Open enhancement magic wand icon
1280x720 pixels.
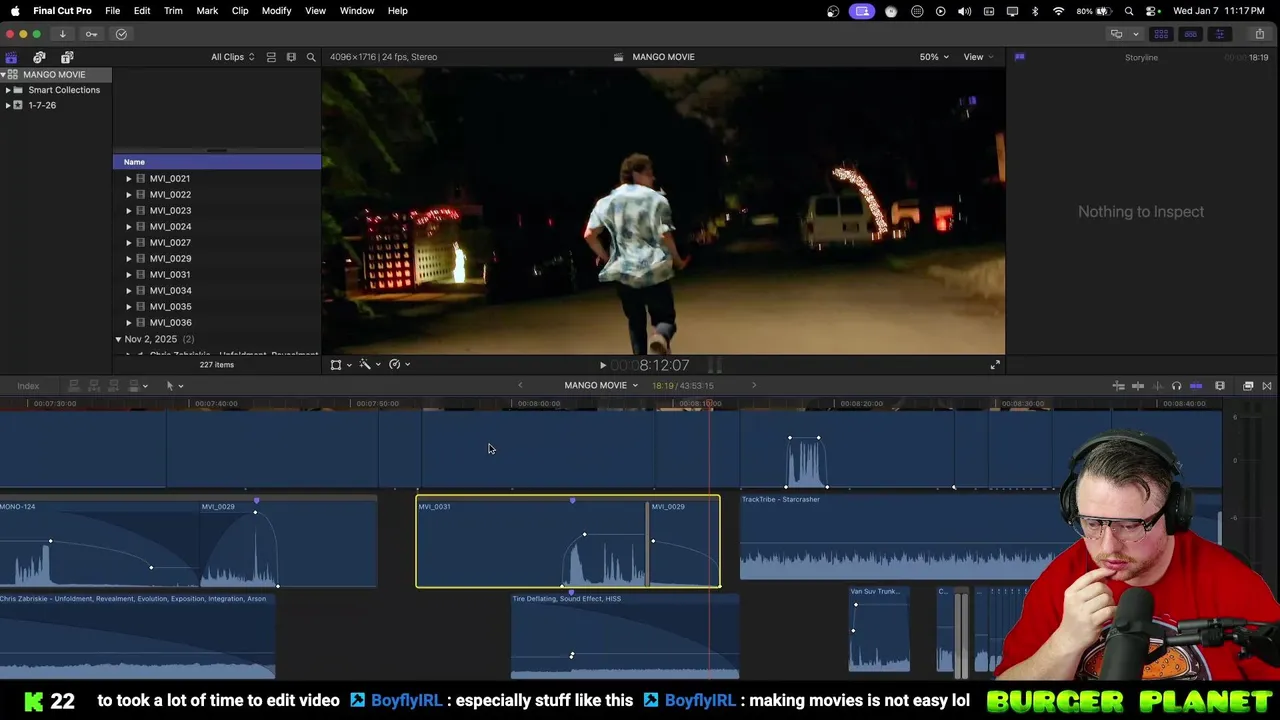tap(366, 365)
